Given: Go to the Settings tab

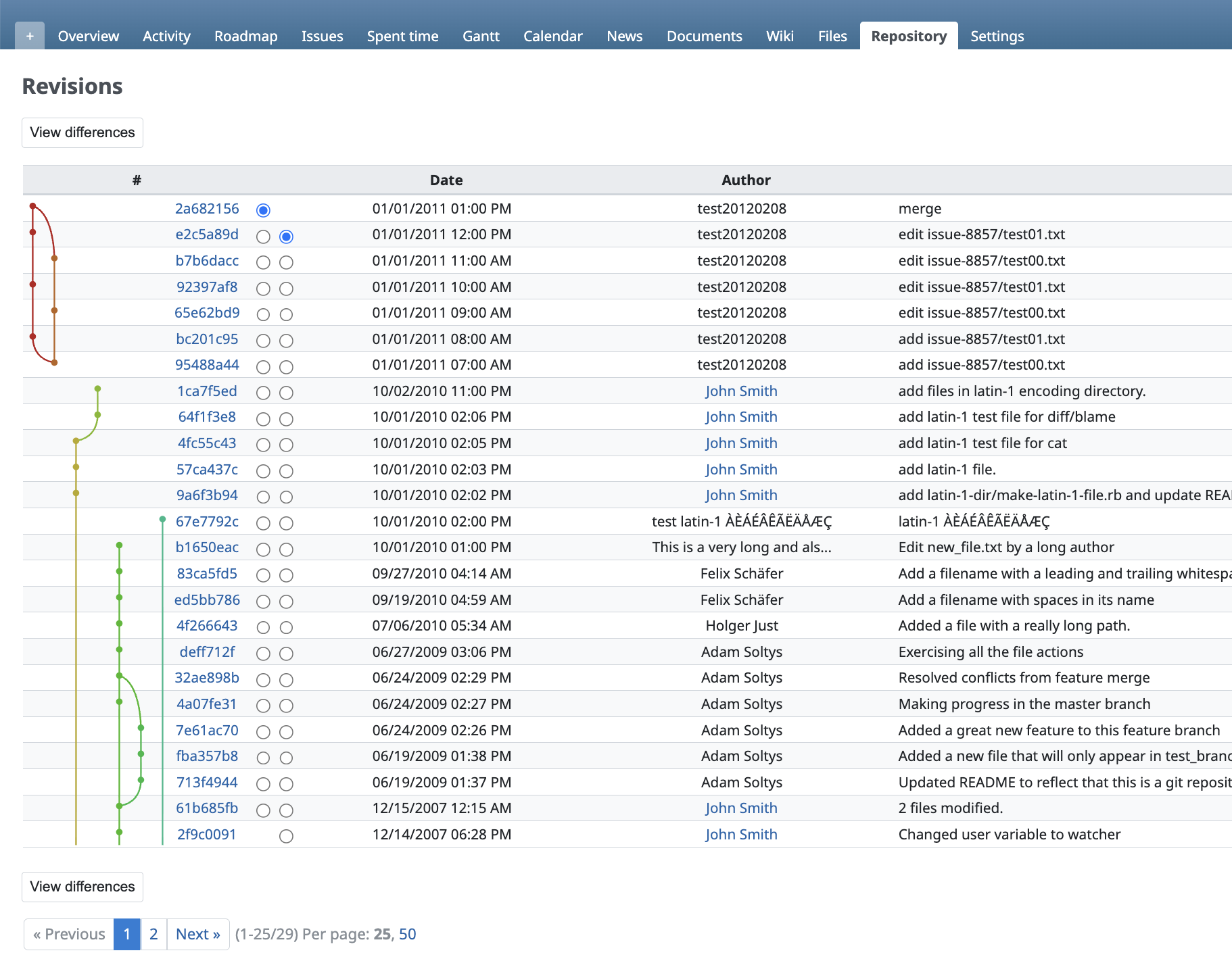Looking at the screenshot, I should pos(997,36).
